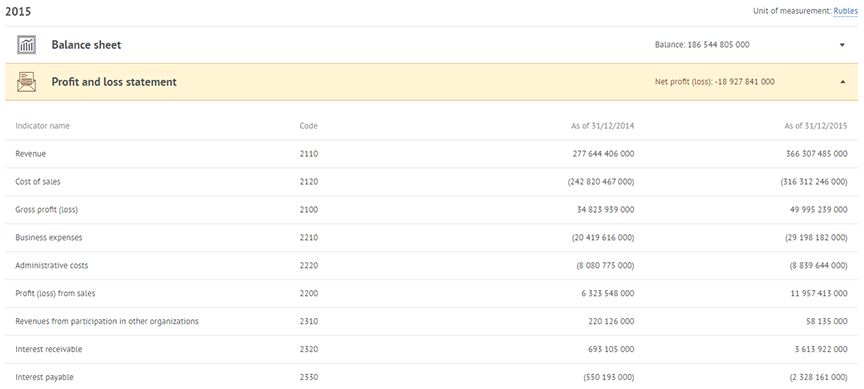This screenshot has height=389, width=864.
Task: Click 2014 Gross profit 34 823 939 000
Action: (606, 209)
